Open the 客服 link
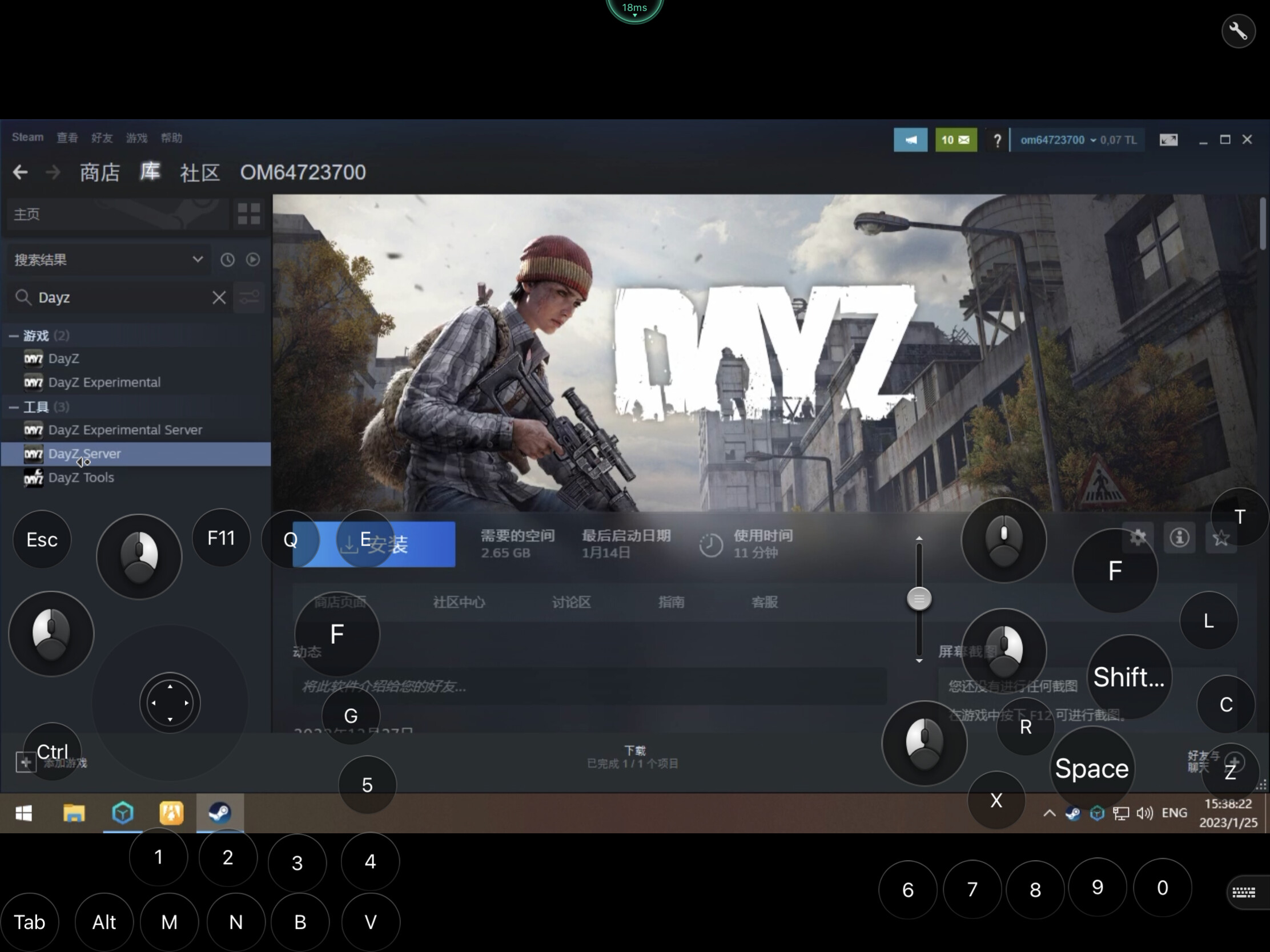This screenshot has height=952, width=1270. pos(765,602)
